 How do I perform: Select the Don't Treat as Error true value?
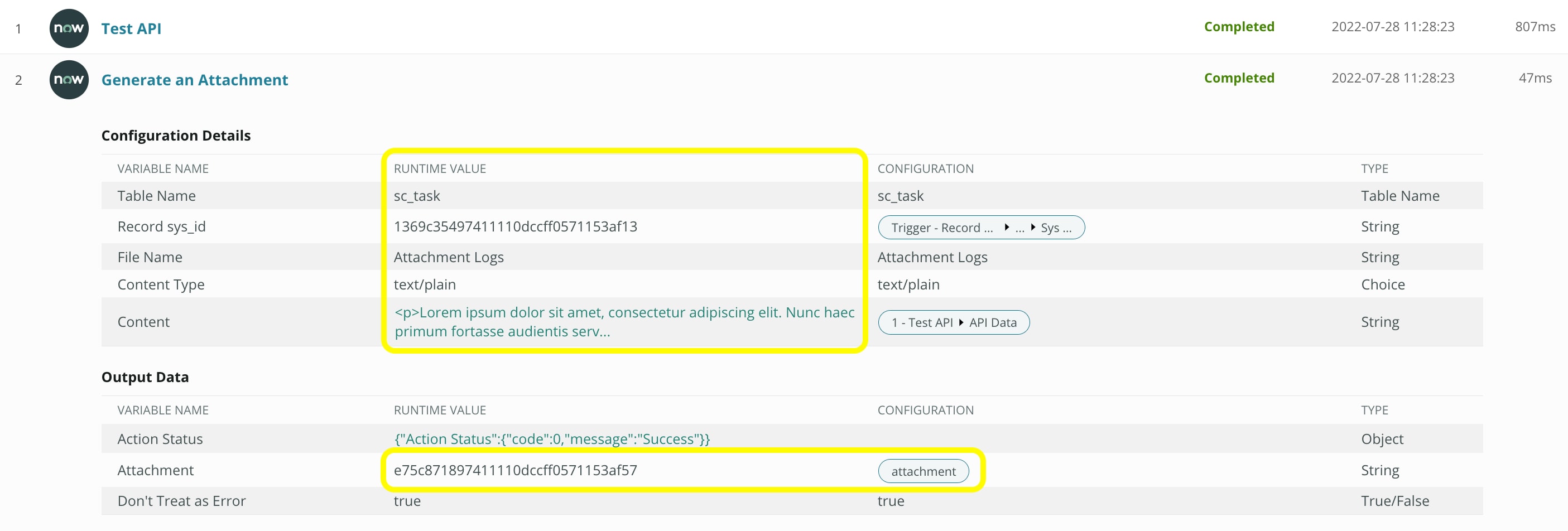(x=407, y=500)
